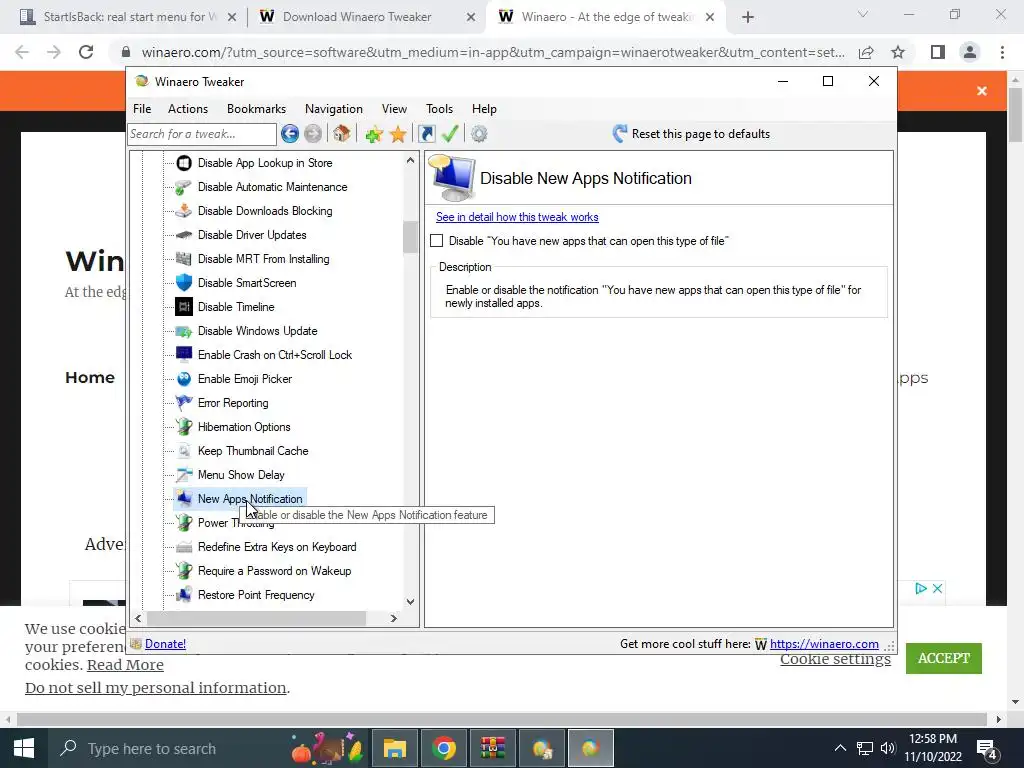Click the Hibernation Options icon

184,427
